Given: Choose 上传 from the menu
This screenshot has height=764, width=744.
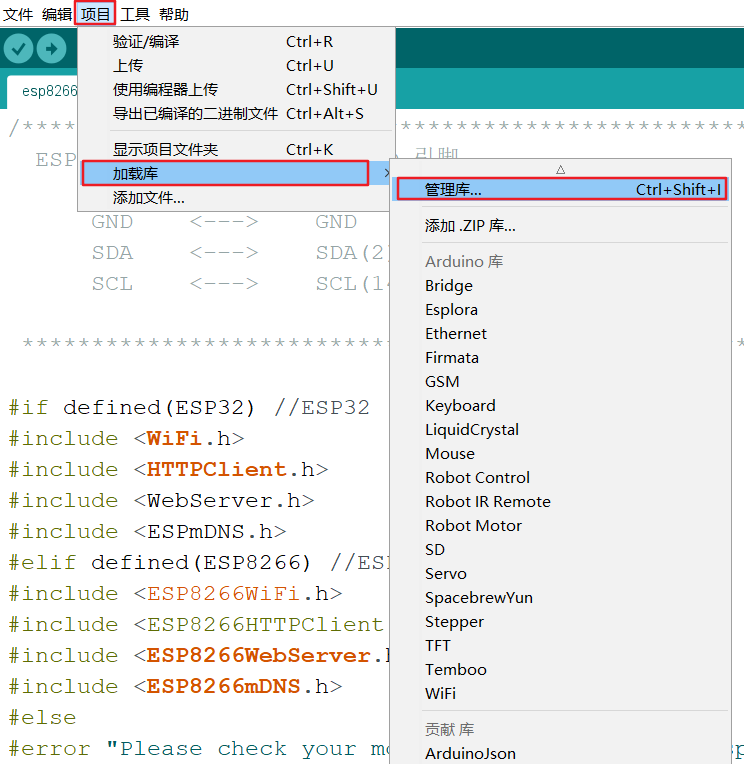Looking at the screenshot, I should [236, 65].
